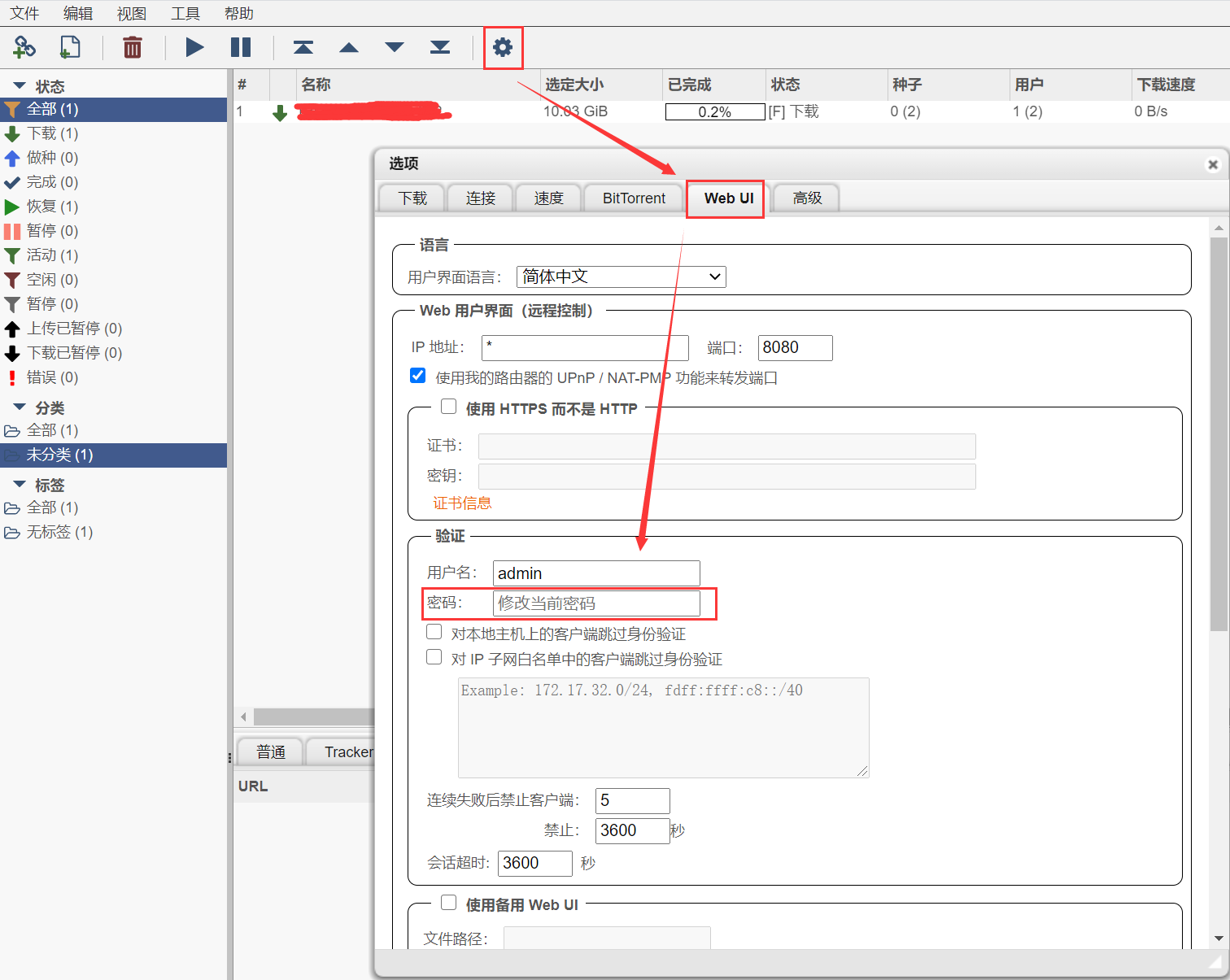Switch to the 速度 options tab
This screenshot has width=1230, height=980.
pos(549,198)
